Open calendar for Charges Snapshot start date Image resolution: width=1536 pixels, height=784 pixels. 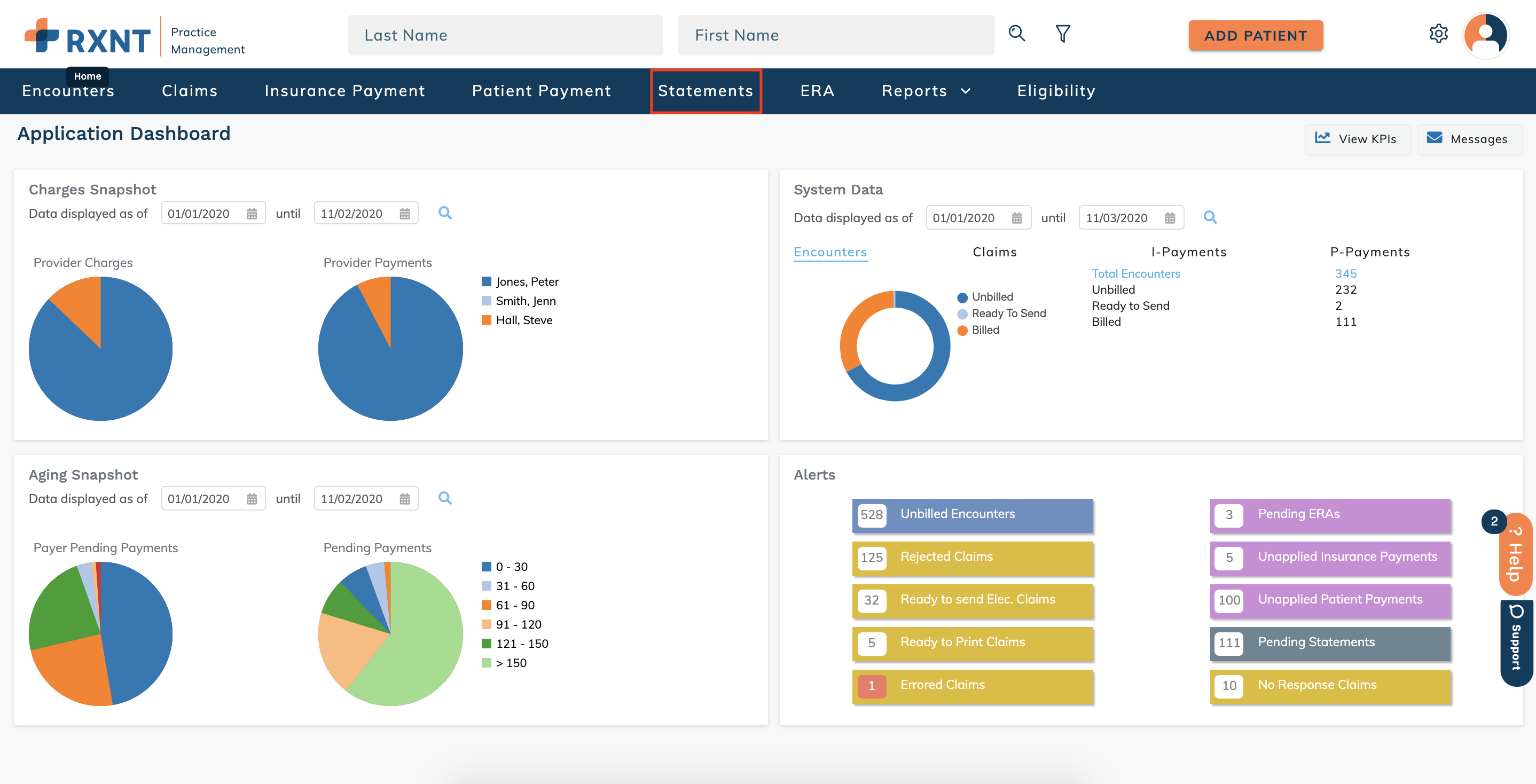[x=252, y=214]
